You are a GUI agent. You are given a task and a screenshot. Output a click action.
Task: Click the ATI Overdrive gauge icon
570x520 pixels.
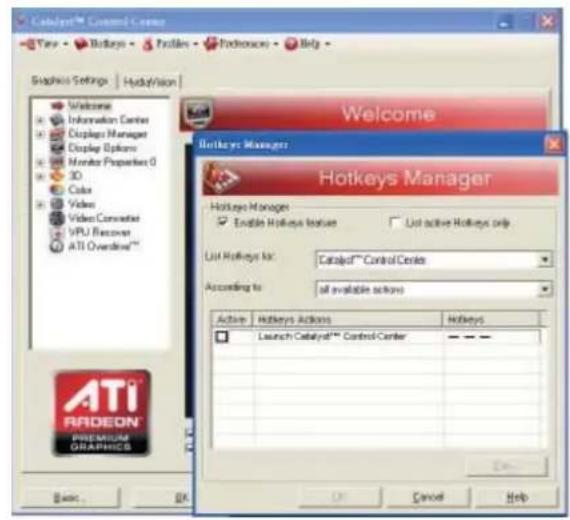pos(57,246)
